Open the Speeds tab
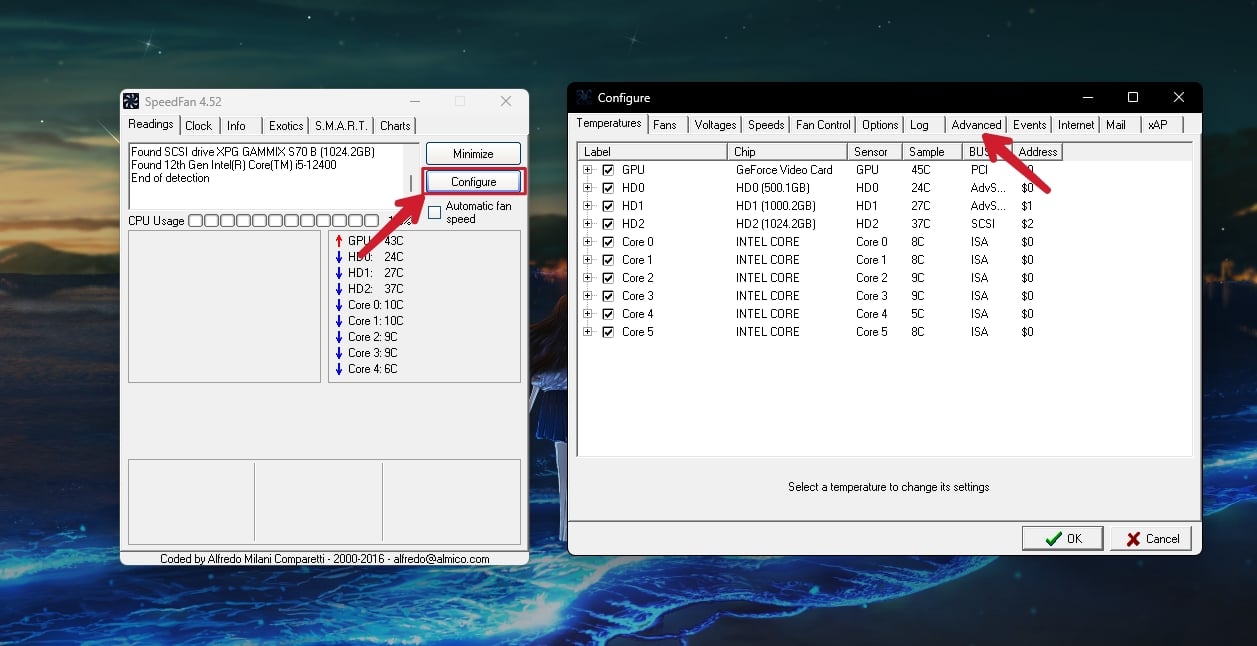The image size is (1257, 646). (x=766, y=125)
